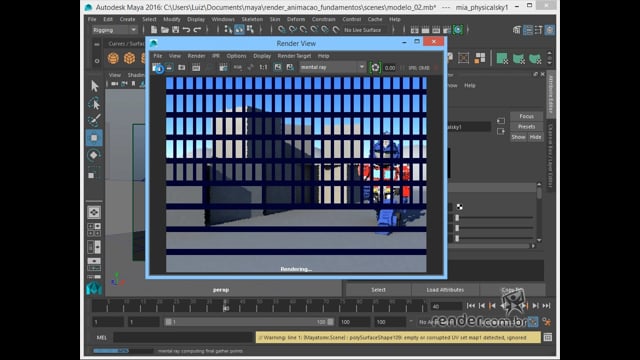640x360 pixels.
Task: Open the mental ray renderer dropdown
Action: [x=332, y=67]
